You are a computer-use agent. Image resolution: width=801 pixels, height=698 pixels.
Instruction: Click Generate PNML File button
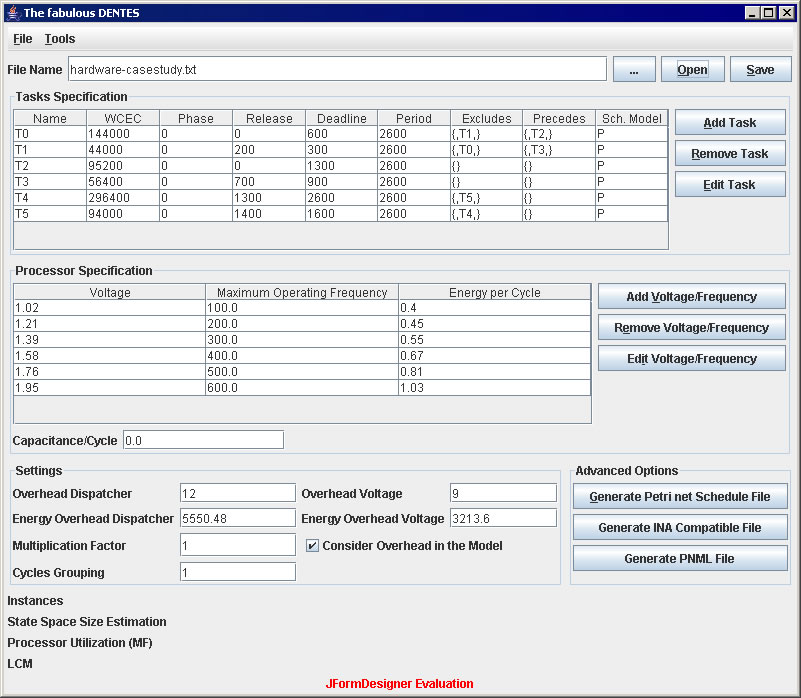[x=680, y=559]
